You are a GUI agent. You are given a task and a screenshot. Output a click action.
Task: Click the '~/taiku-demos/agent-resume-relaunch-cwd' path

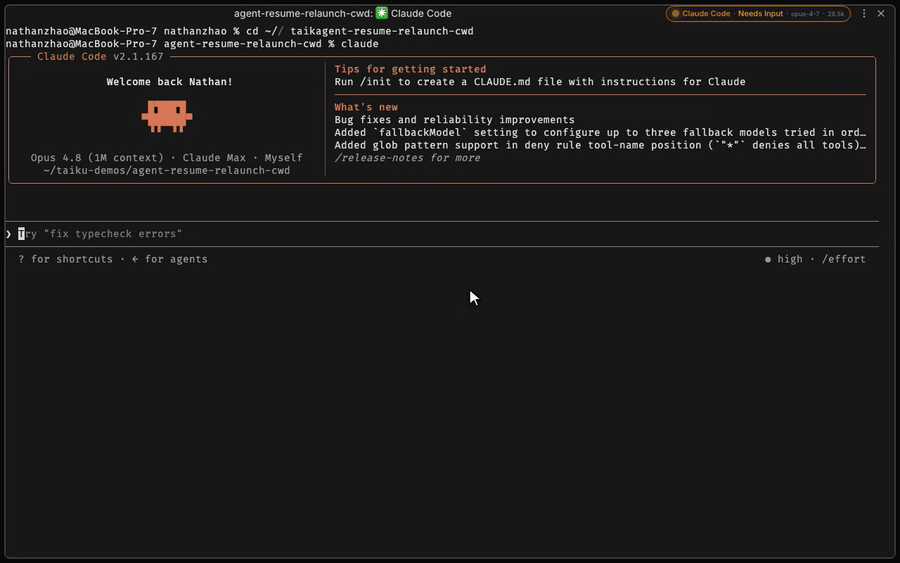tap(166, 170)
